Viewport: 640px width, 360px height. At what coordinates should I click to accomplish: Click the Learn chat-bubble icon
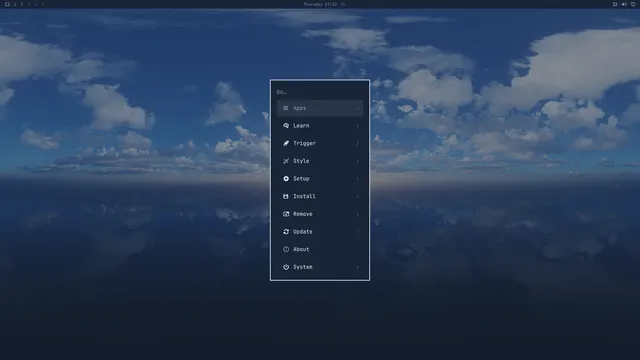pyautogui.click(x=286, y=126)
